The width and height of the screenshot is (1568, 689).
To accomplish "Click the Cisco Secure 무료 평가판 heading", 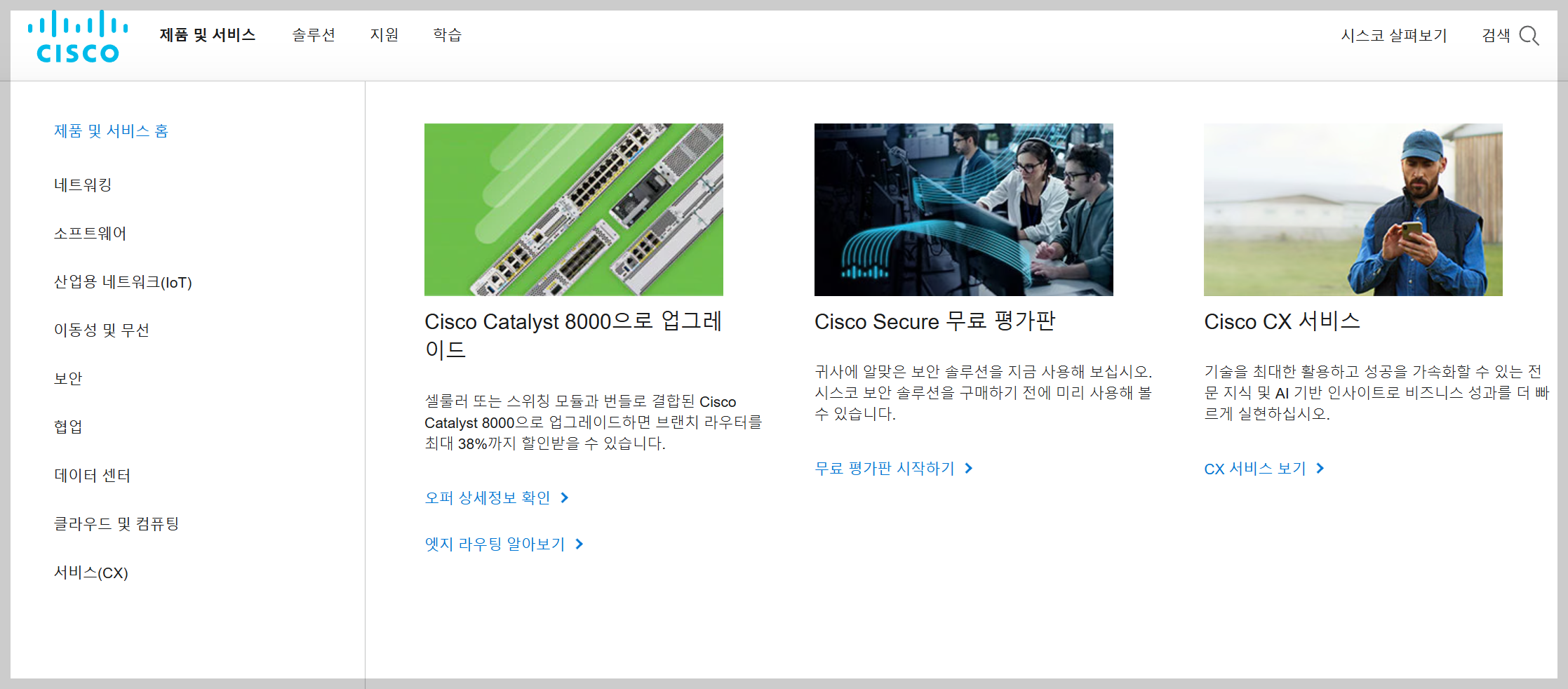I will pyautogui.click(x=935, y=321).
